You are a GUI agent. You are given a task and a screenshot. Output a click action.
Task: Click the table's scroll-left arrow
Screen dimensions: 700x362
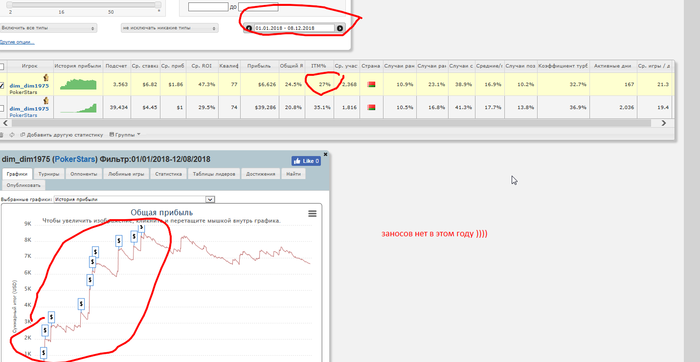click(4, 123)
